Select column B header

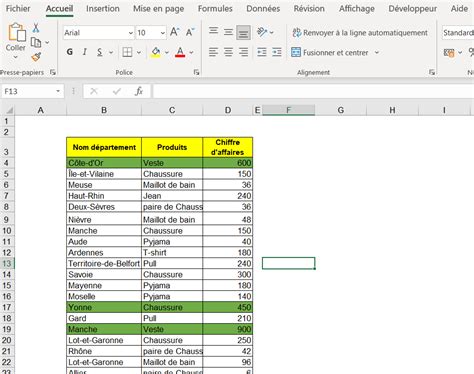104,110
